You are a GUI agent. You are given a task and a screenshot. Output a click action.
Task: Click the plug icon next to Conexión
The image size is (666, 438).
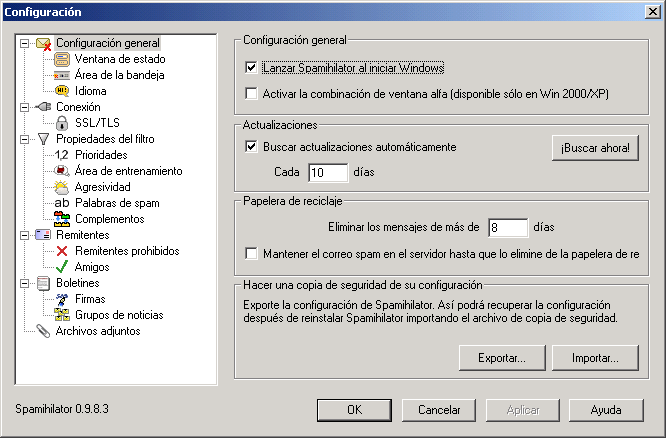click(43, 107)
